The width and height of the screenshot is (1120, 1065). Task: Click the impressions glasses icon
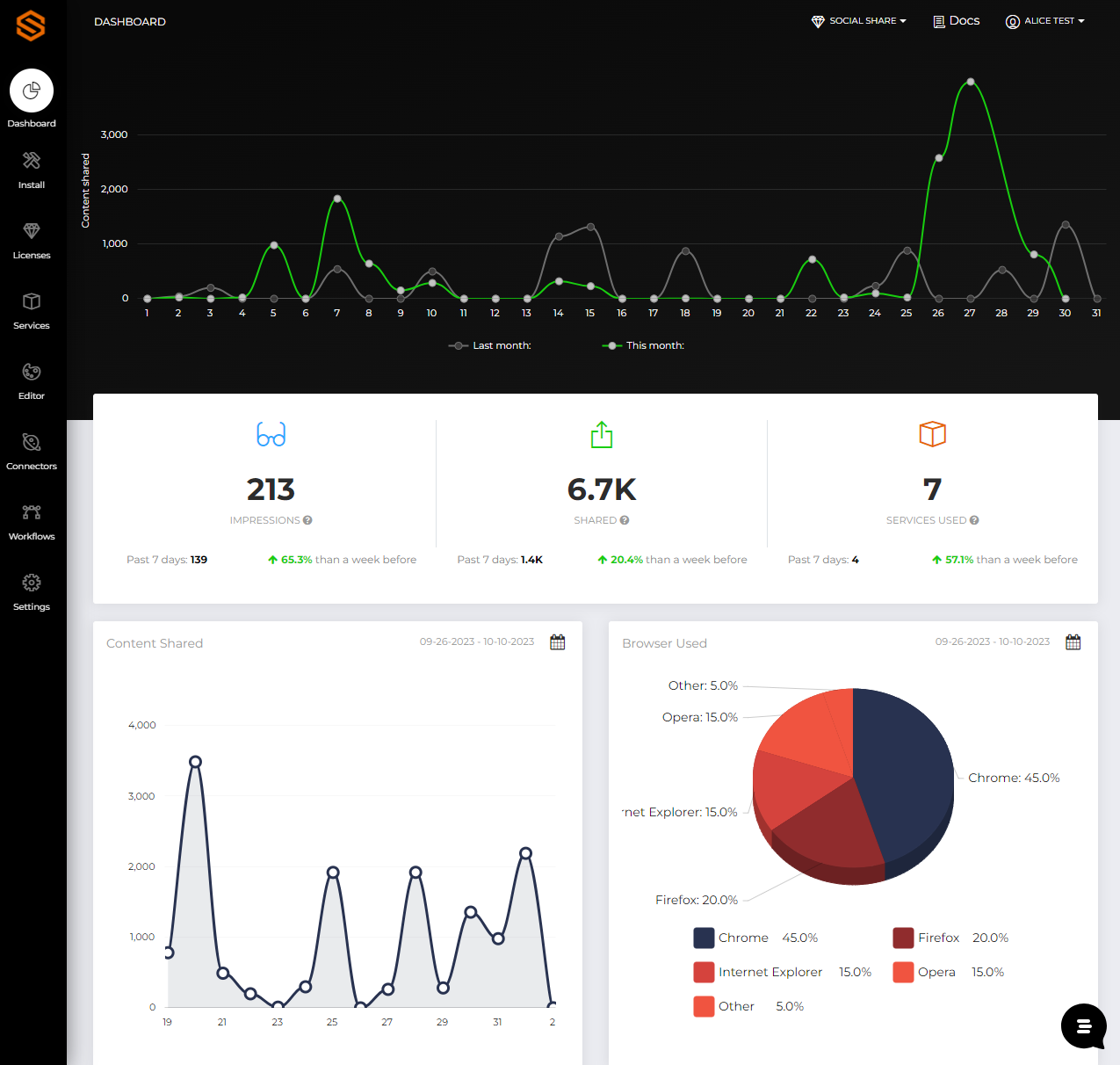[271, 434]
